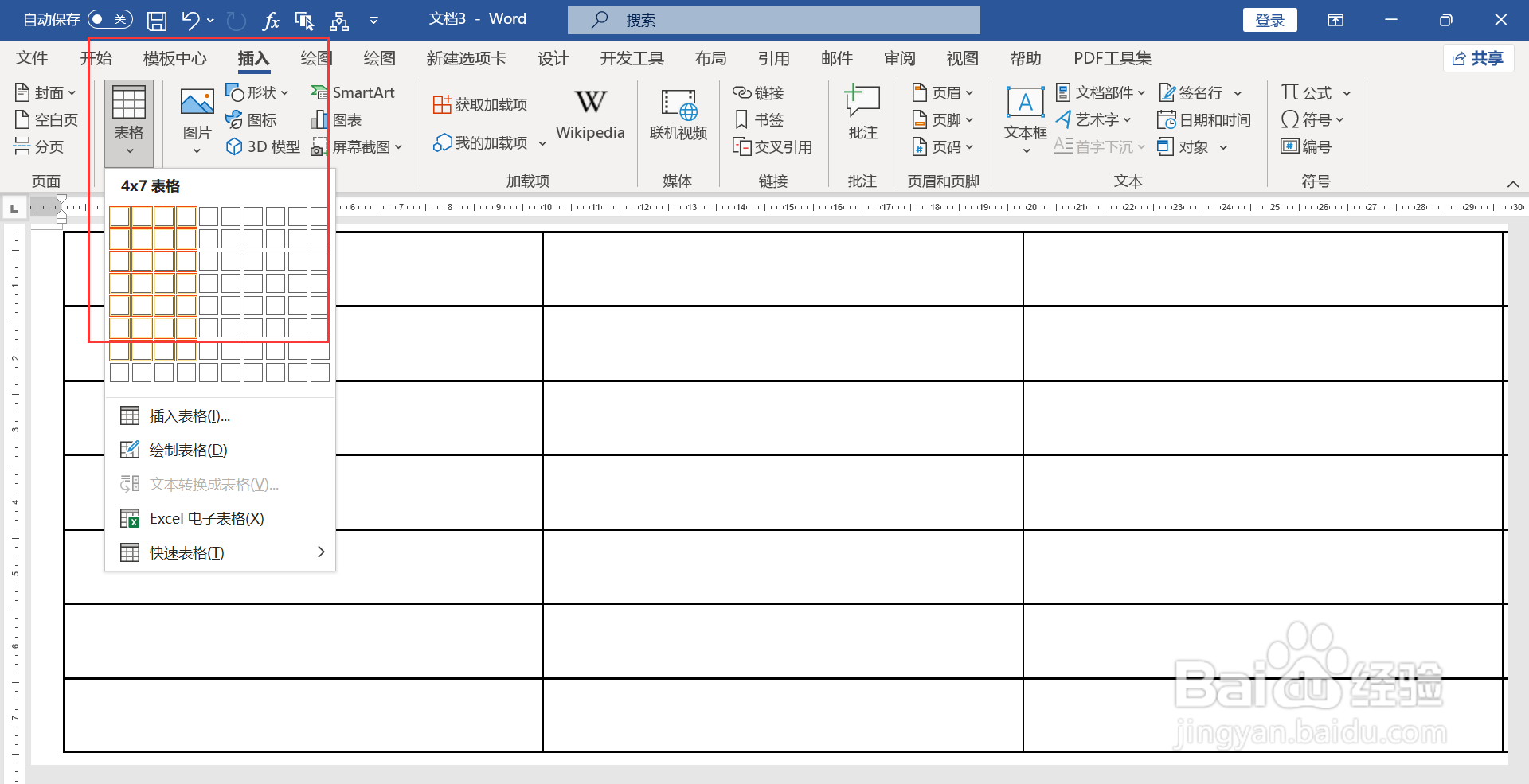
Task: Switch to the 审阅 tab
Action: click(900, 58)
